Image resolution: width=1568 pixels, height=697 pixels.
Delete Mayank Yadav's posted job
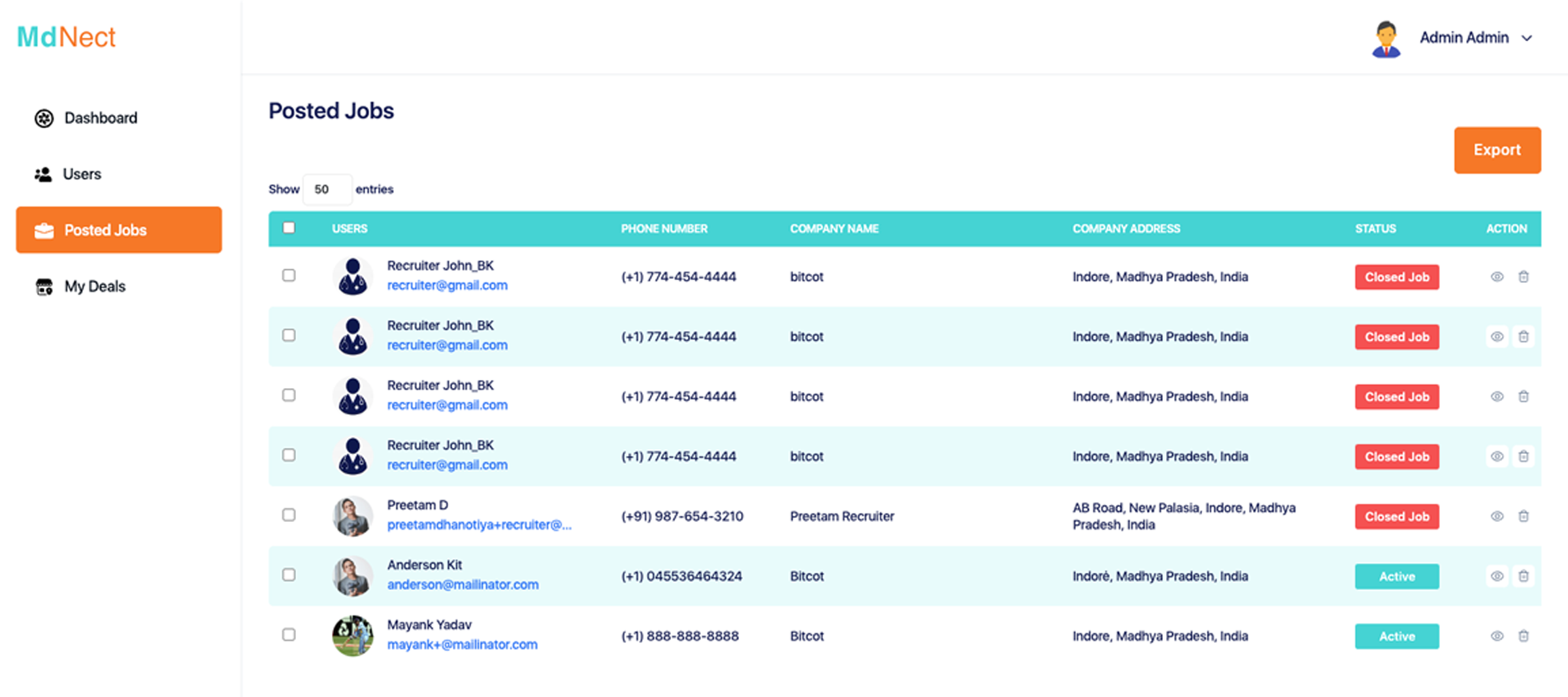coord(1524,636)
